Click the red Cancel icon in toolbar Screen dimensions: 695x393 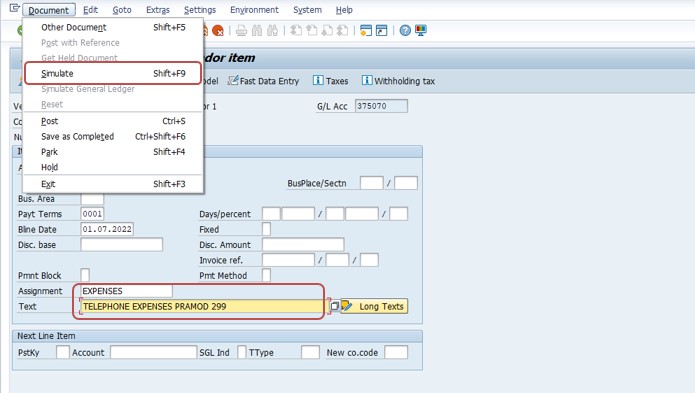218,31
